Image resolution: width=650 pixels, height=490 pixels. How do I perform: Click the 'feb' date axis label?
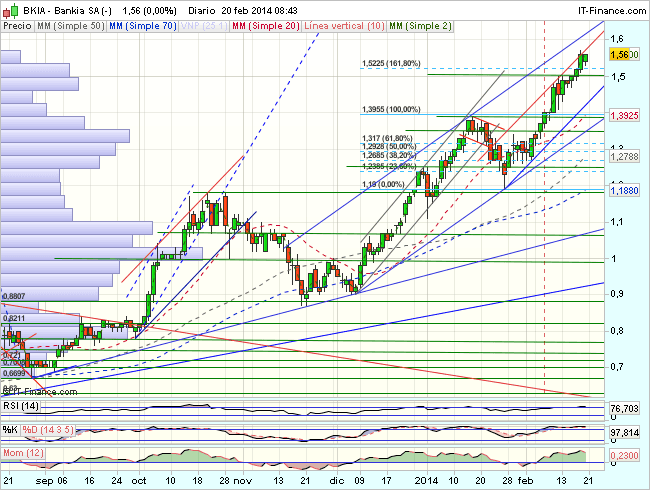[525, 481]
